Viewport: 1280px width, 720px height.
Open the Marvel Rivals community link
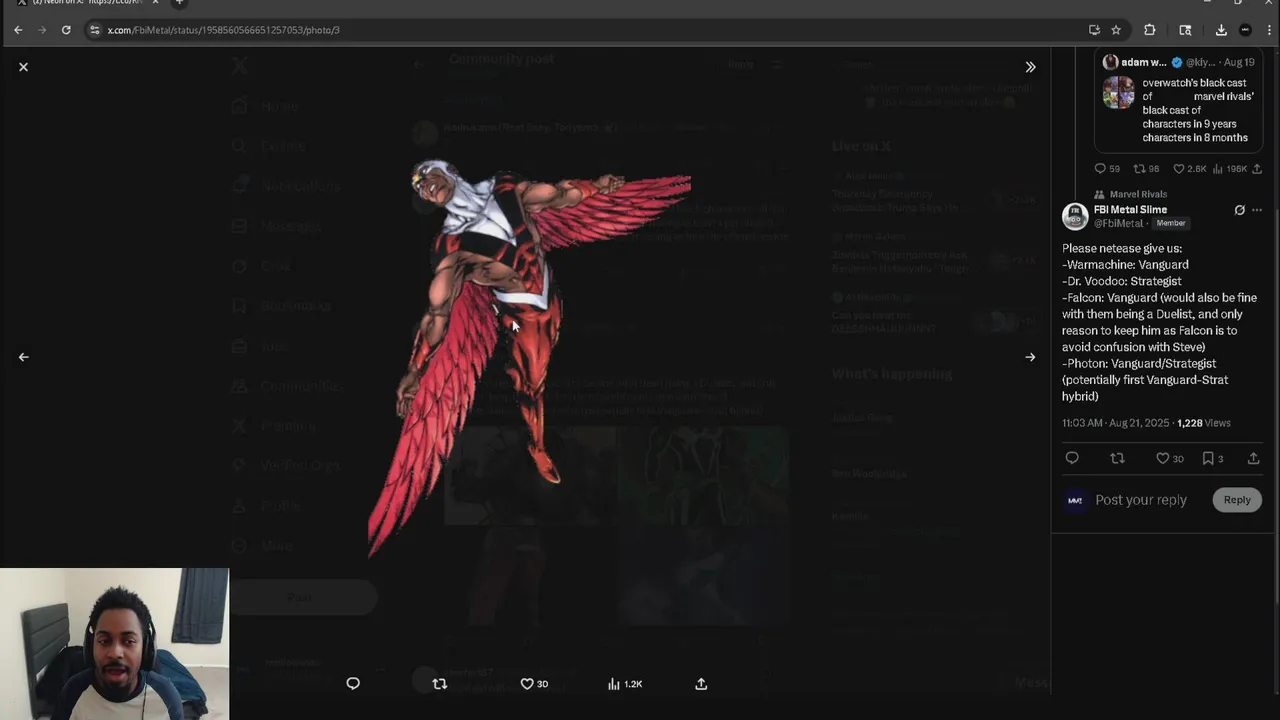[x=1138, y=194]
